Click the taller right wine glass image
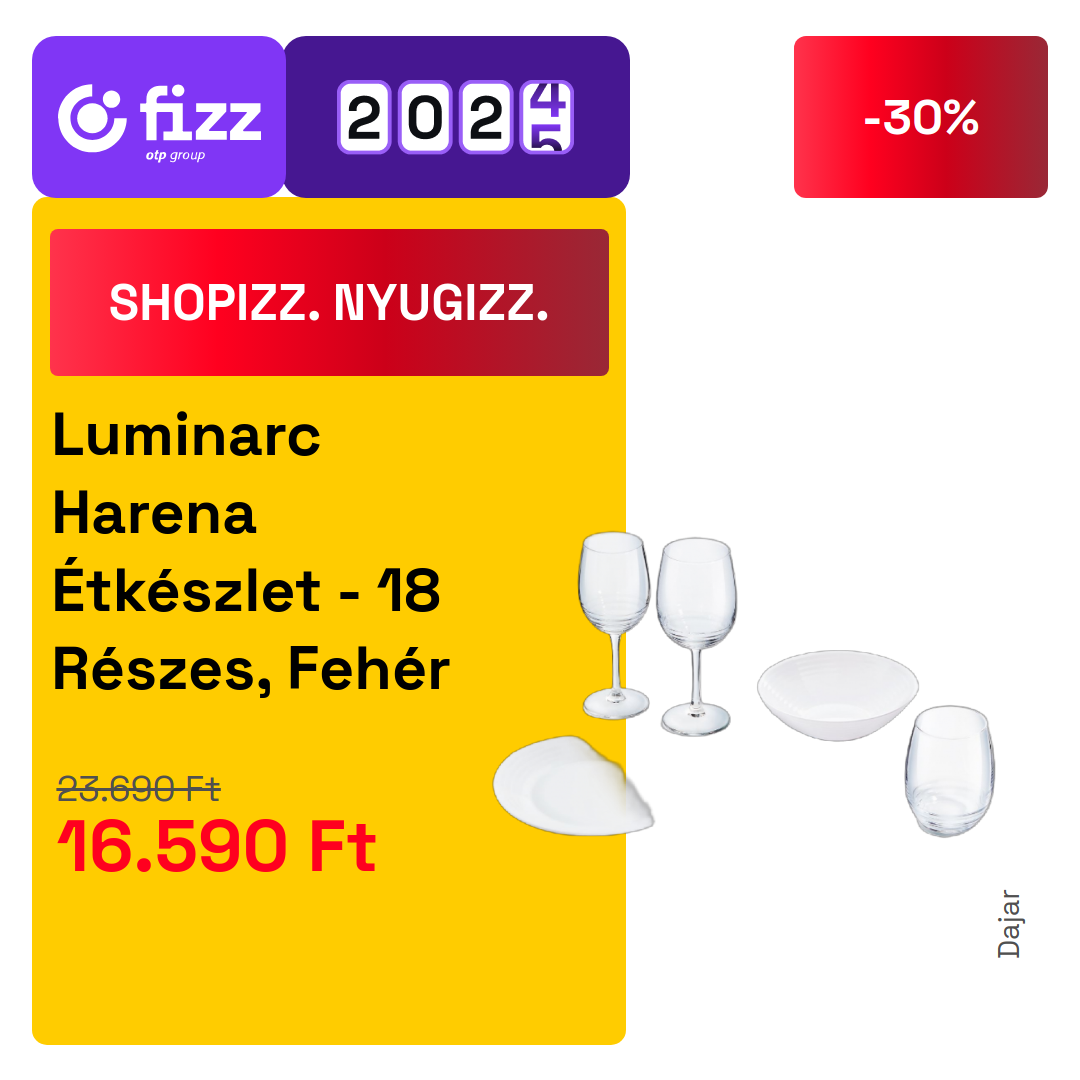The image size is (1080, 1080). tap(696, 636)
